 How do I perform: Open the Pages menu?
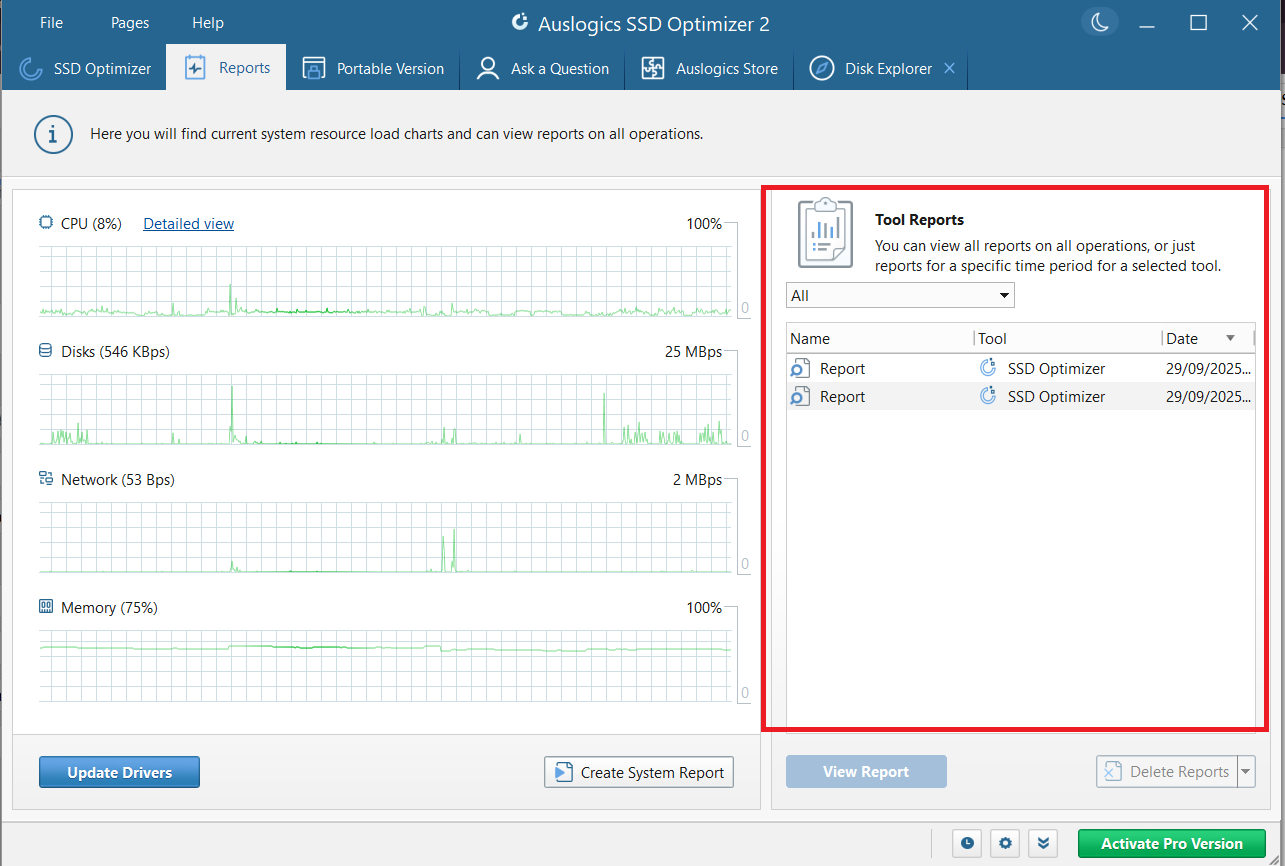tap(129, 22)
